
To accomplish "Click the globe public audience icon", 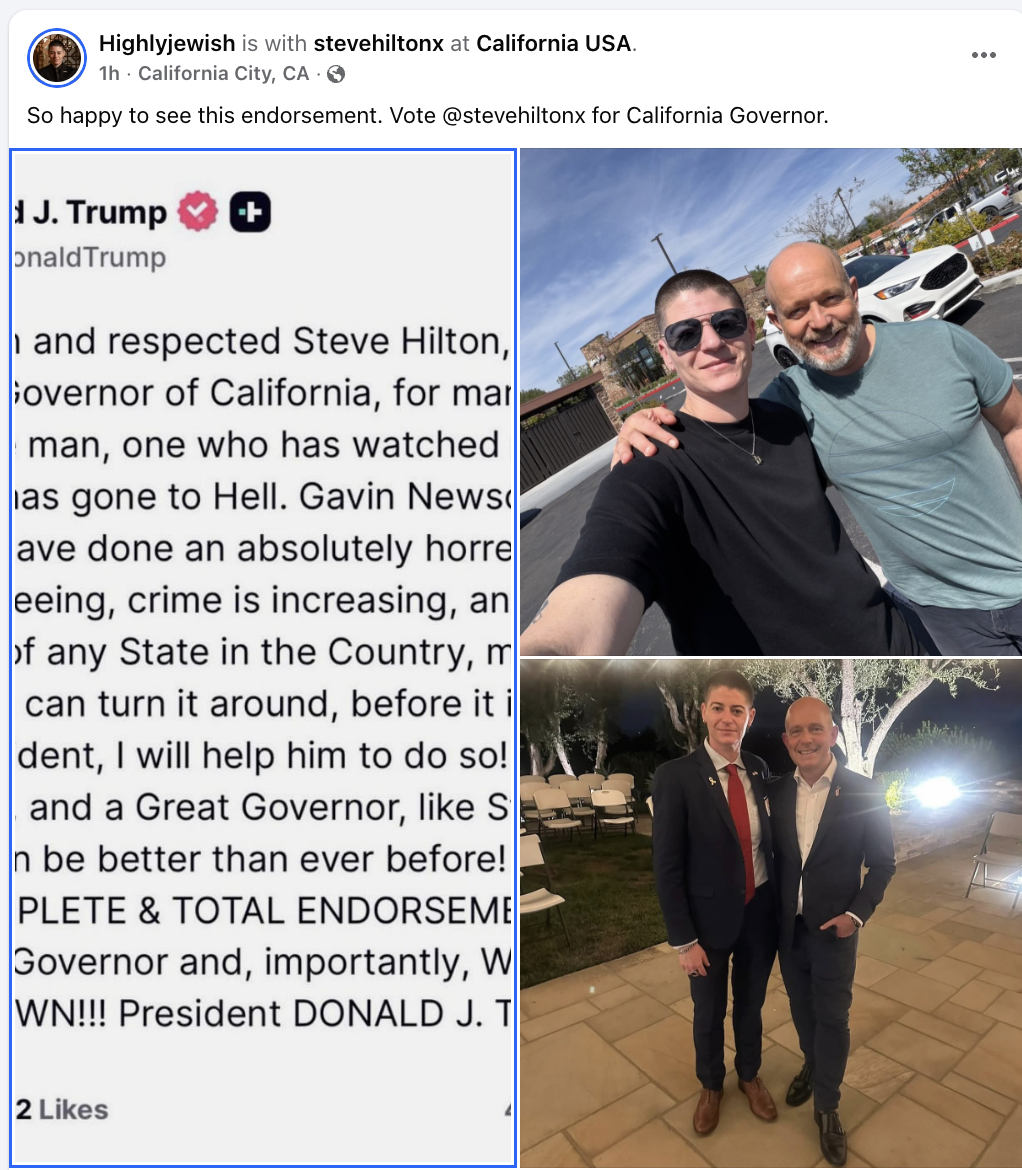I will point(336,74).
